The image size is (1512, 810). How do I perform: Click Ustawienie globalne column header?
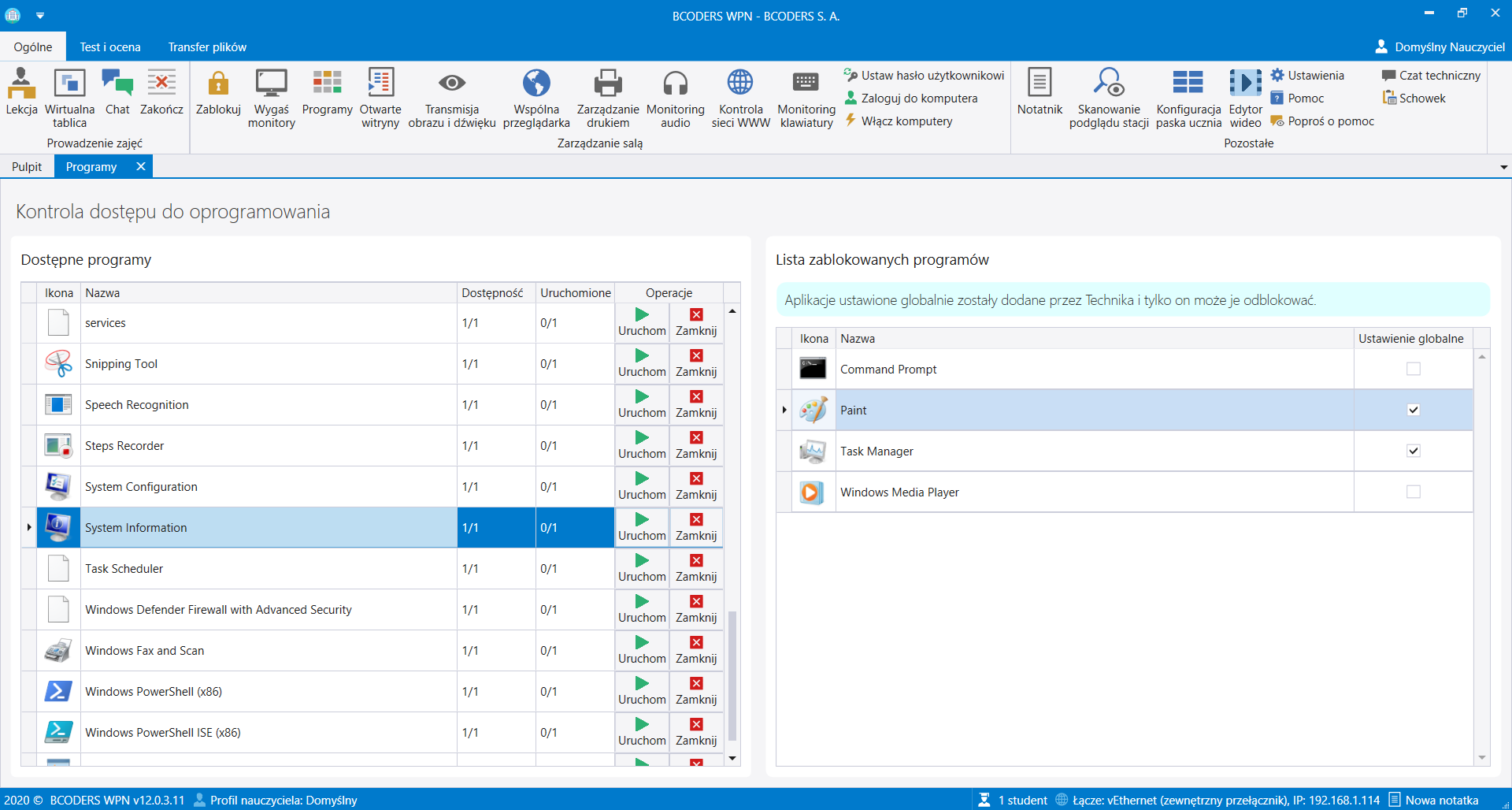coord(1413,338)
